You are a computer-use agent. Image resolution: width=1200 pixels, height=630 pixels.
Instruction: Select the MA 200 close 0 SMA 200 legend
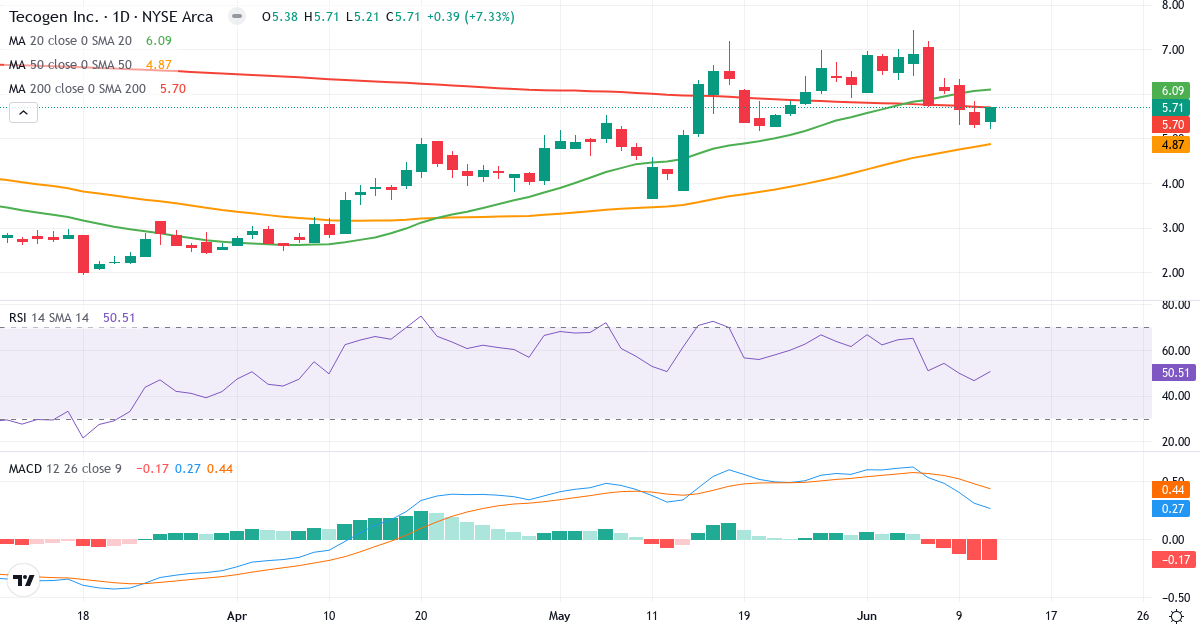pyautogui.click(x=77, y=89)
